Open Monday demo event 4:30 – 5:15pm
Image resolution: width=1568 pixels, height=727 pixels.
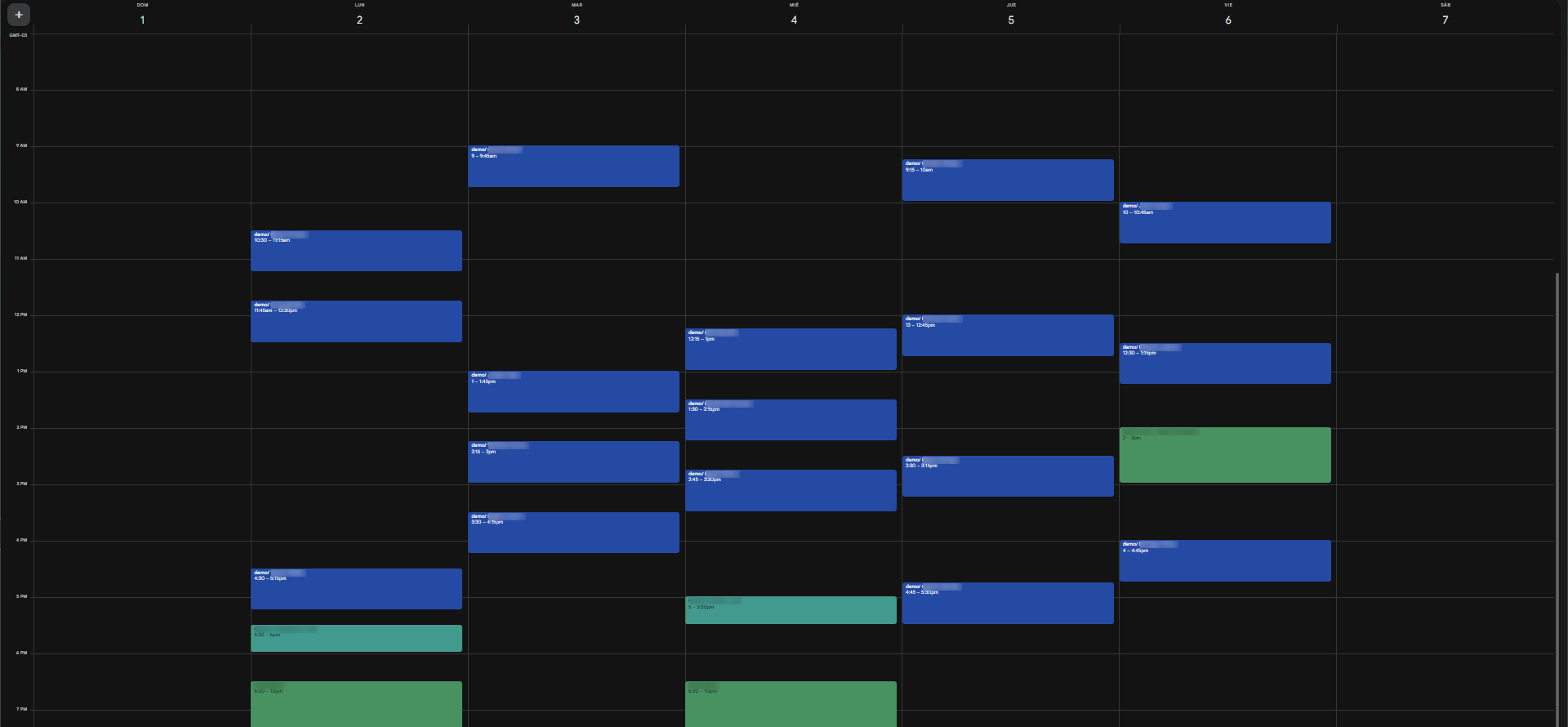[356, 589]
